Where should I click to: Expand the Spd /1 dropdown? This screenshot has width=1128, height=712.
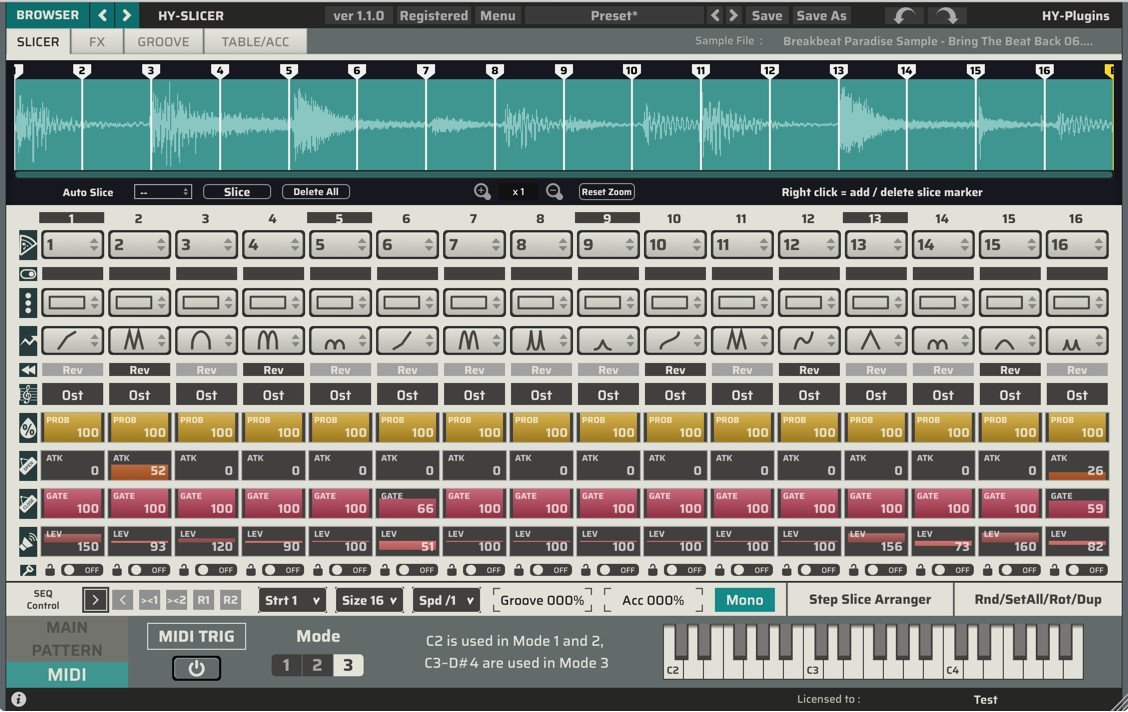click(447, 600)
